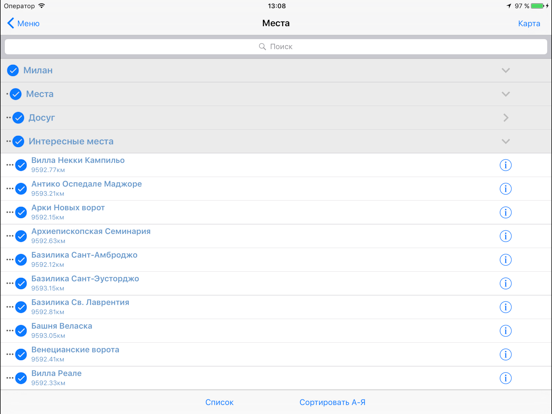View info for Базилика Сант-Амброджо

pos(506,260)
